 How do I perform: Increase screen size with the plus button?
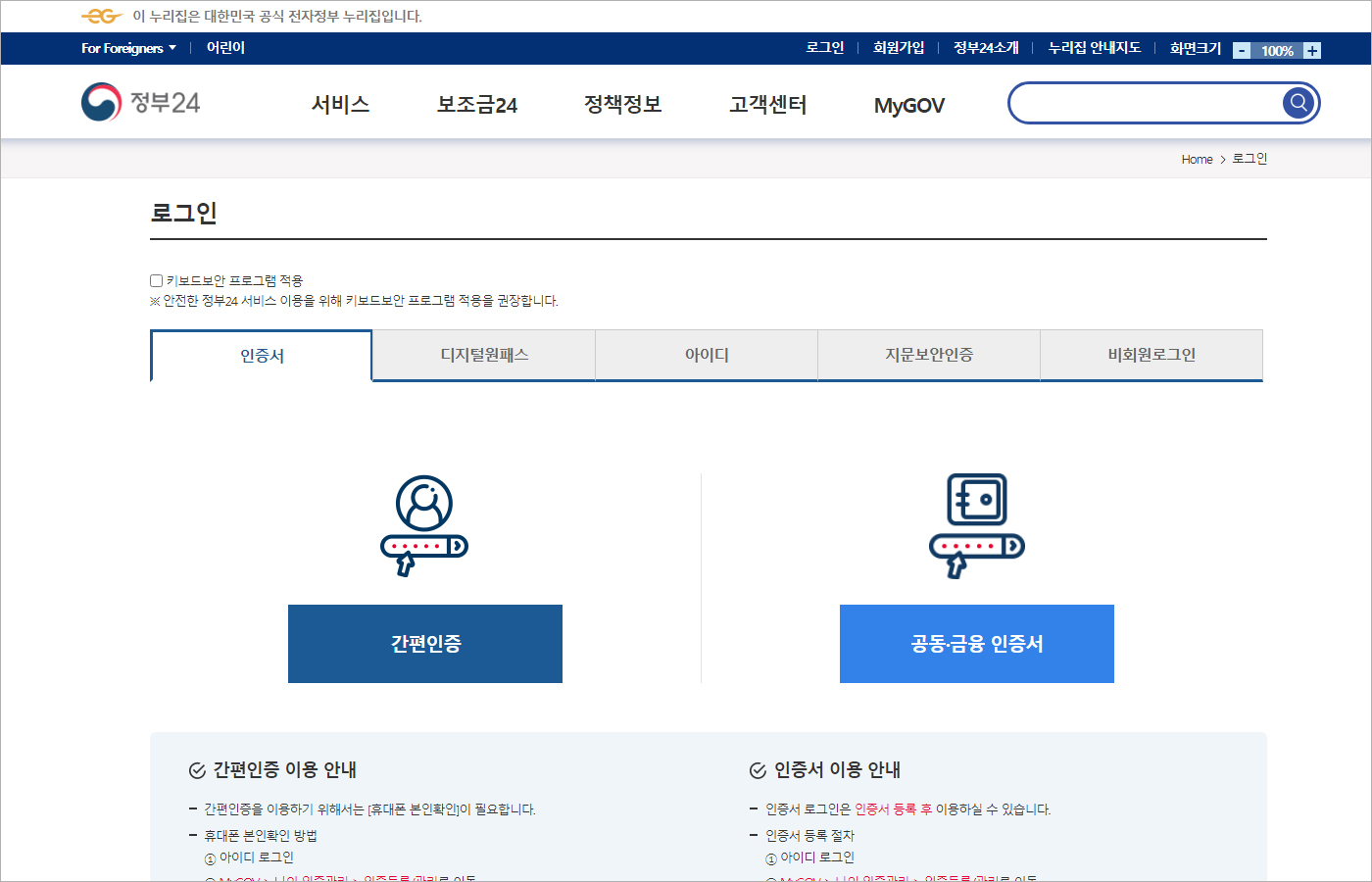1312,51
